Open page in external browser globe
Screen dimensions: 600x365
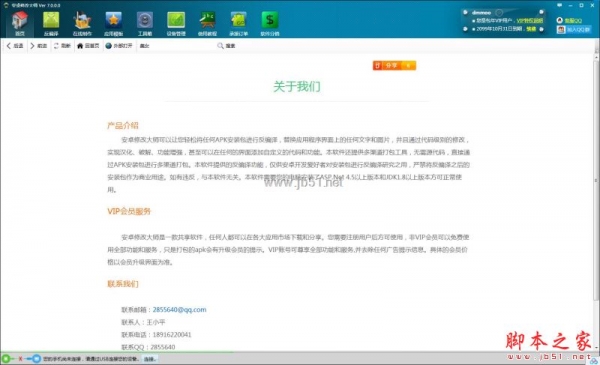tap(119, 46)
